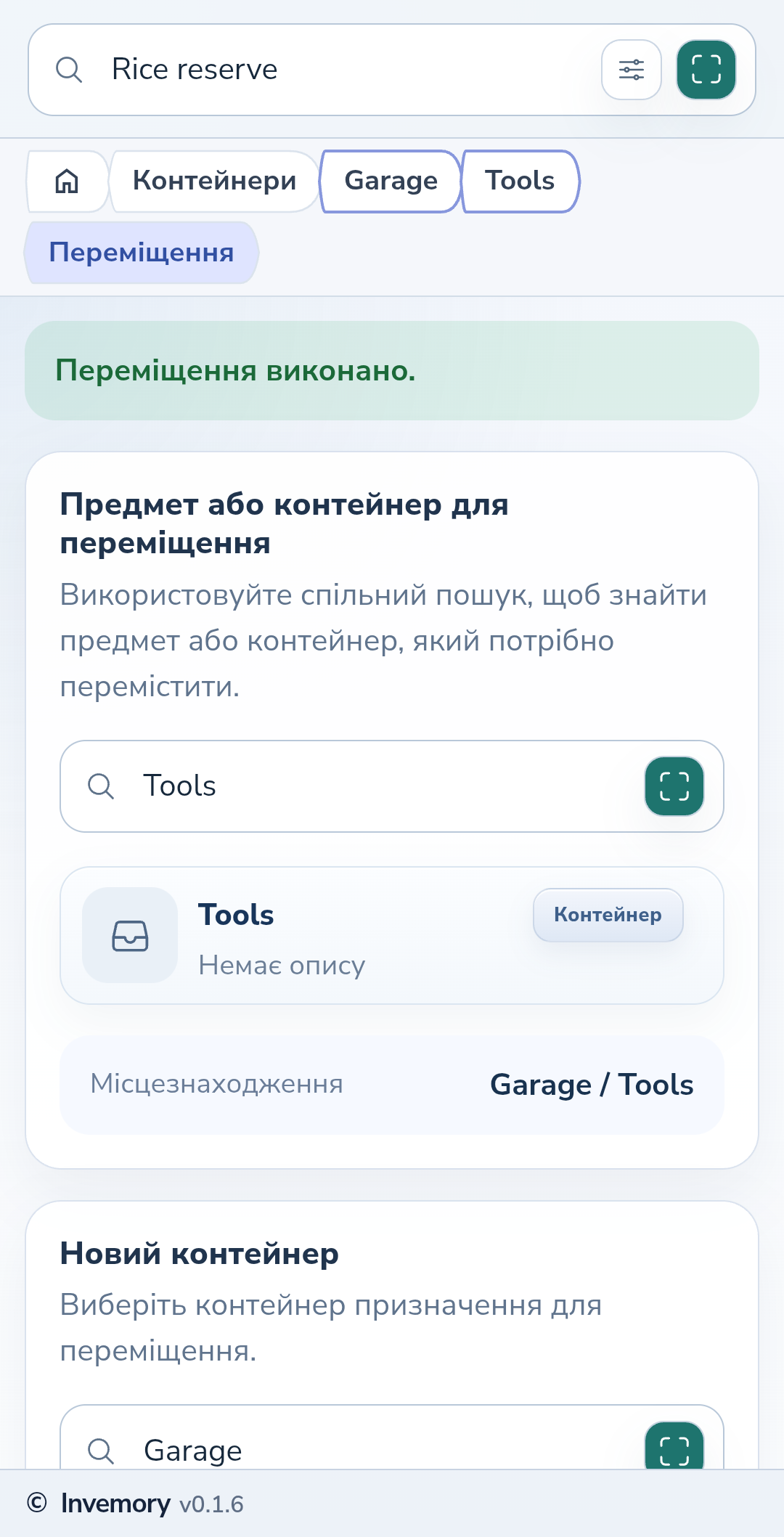Open the top bar scan code button
This screenshot has height=1537, width=784.
[x=706, y=70]
